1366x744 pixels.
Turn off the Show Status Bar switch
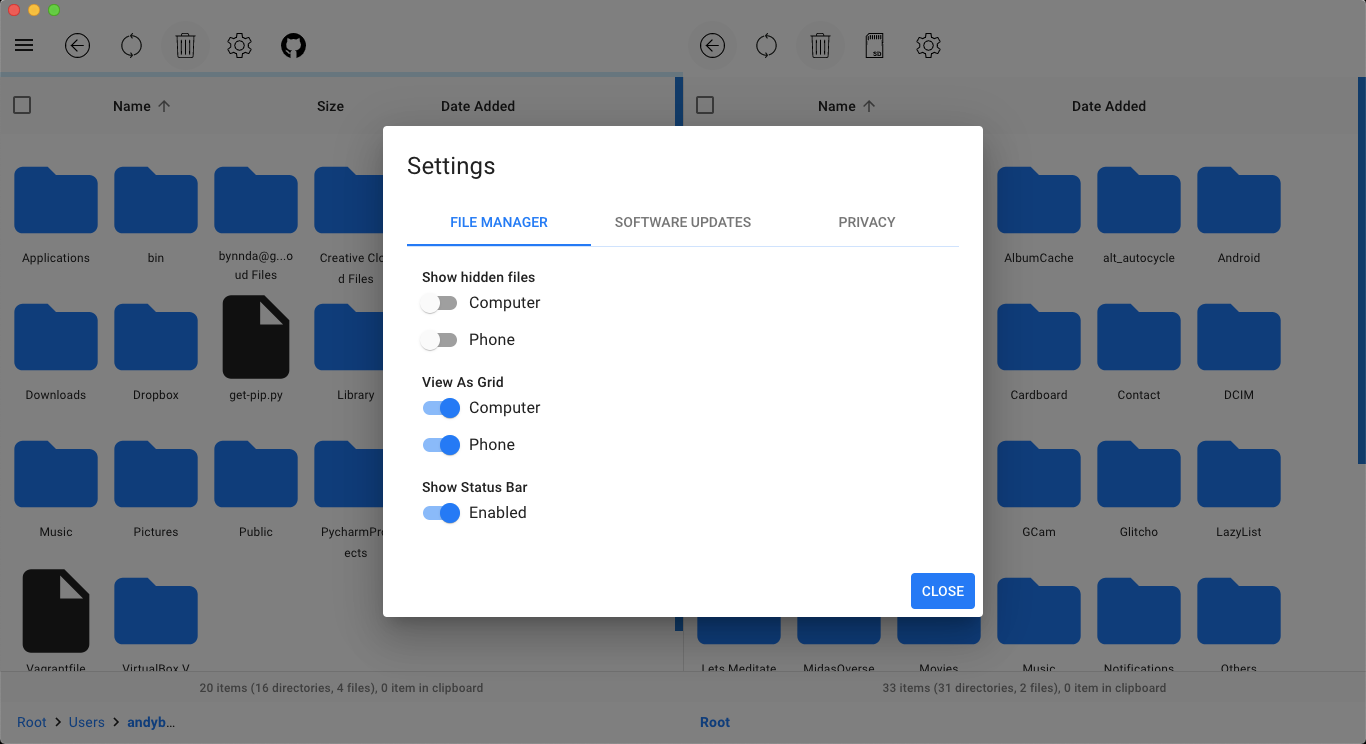click(441, 513)
